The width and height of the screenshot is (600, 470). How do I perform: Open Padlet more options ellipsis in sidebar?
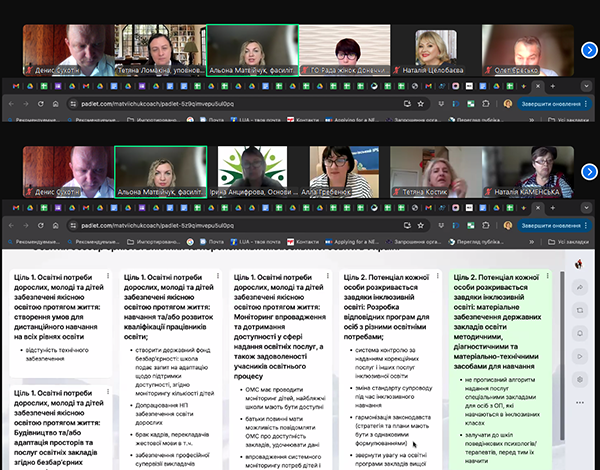[x=580, y=402]
